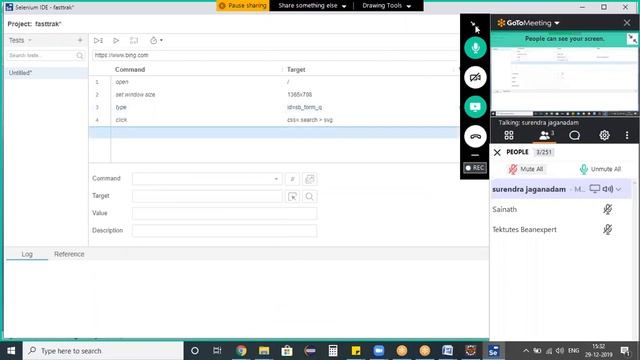640x360 pixels.
Task: Click the find target in page icon
Action: tap(310, 196)
